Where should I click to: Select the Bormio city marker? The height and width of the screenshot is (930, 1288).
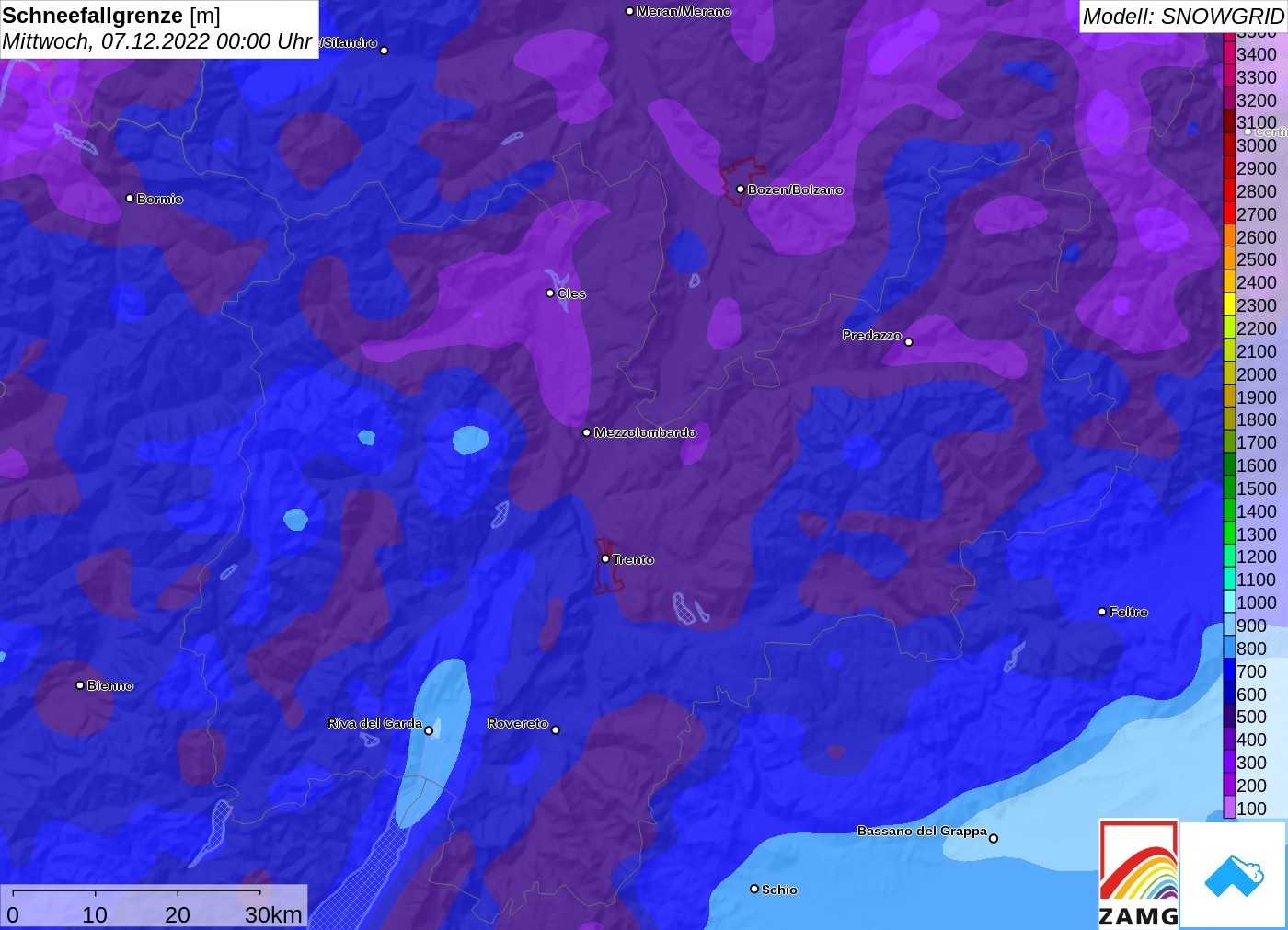pos(130,198)
